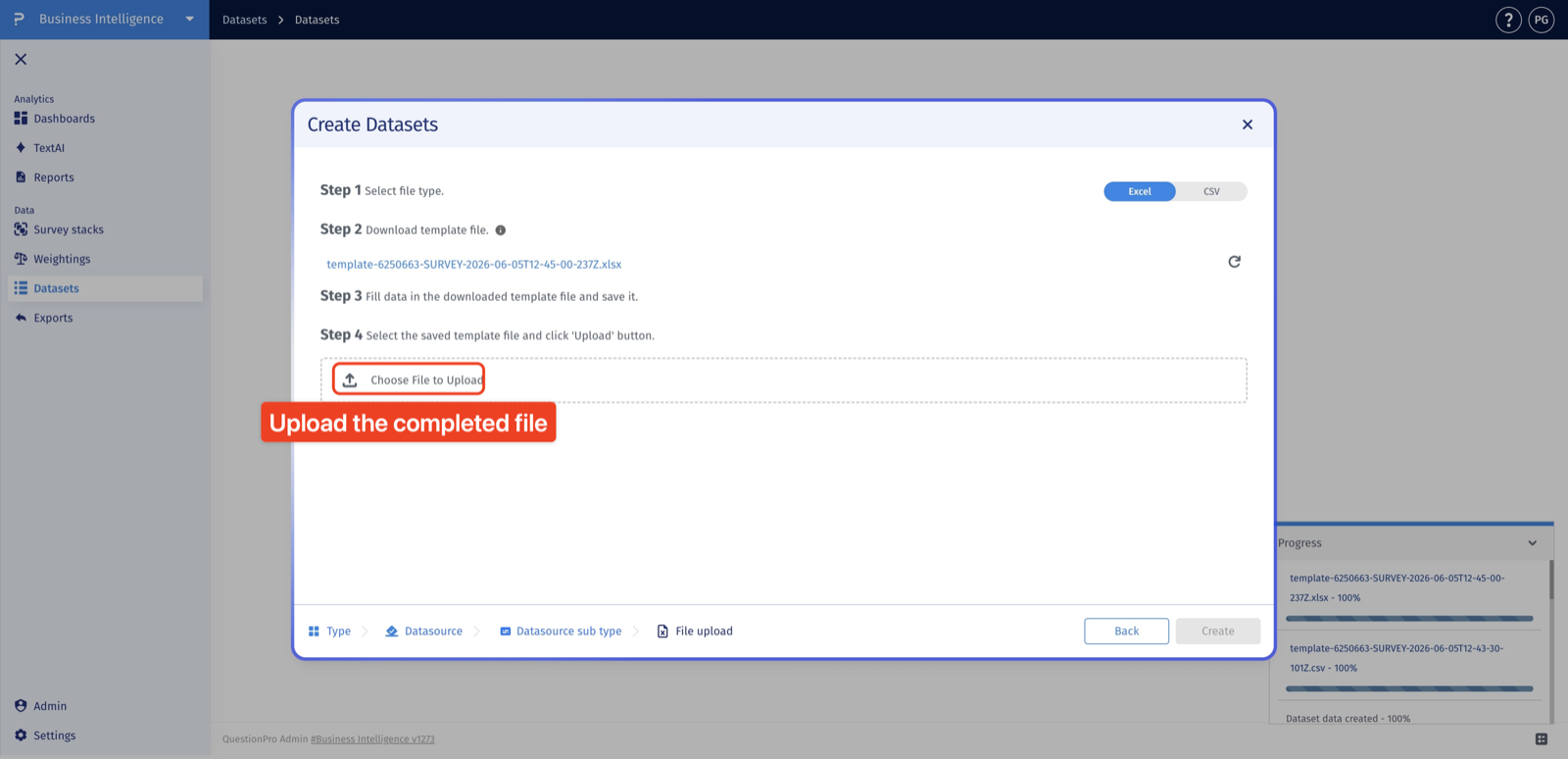
Task: Click the grid icon at bottom right
Action: coord(1542,739)
